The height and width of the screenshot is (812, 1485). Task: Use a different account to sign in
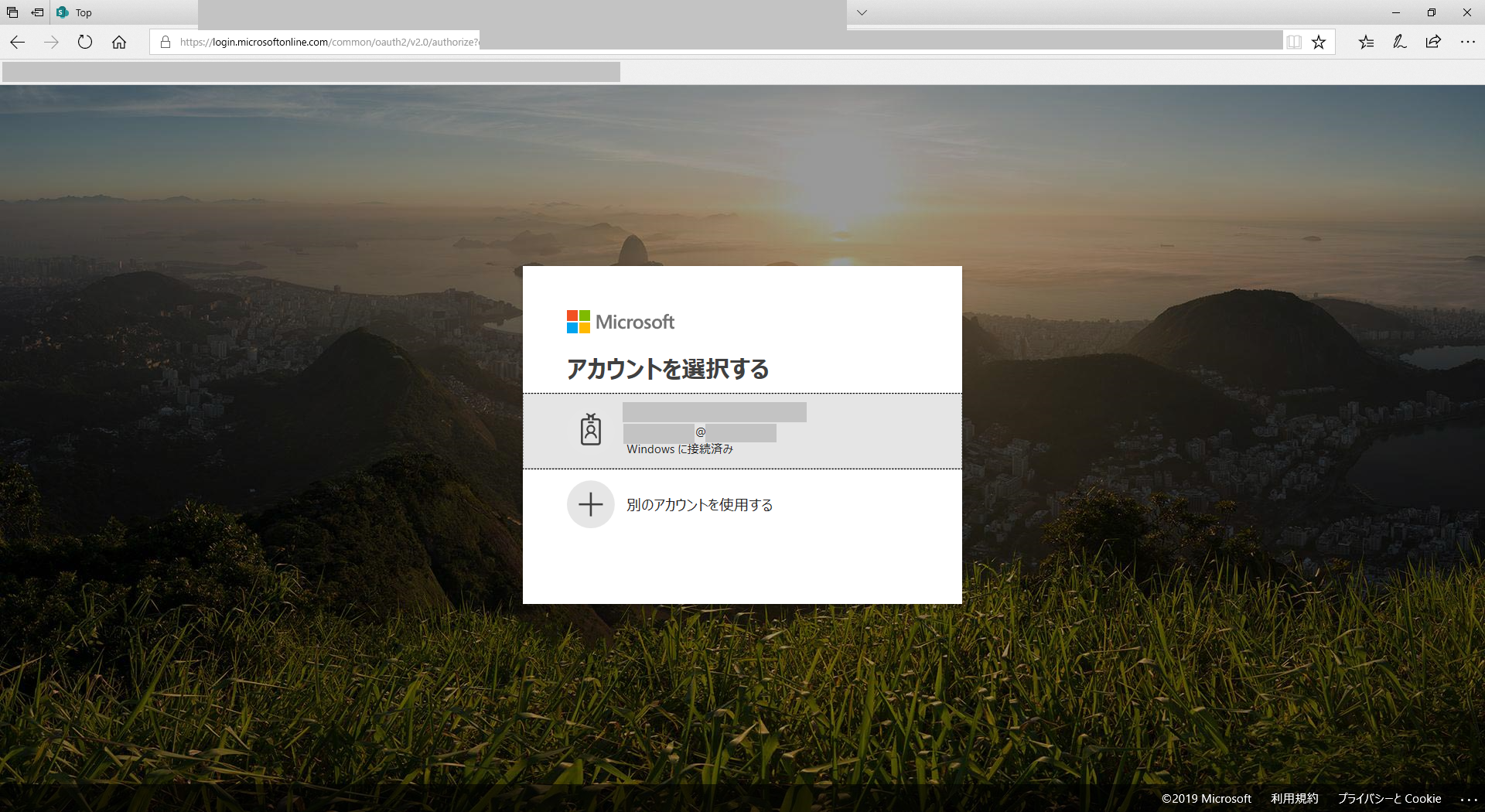point(698,504)
